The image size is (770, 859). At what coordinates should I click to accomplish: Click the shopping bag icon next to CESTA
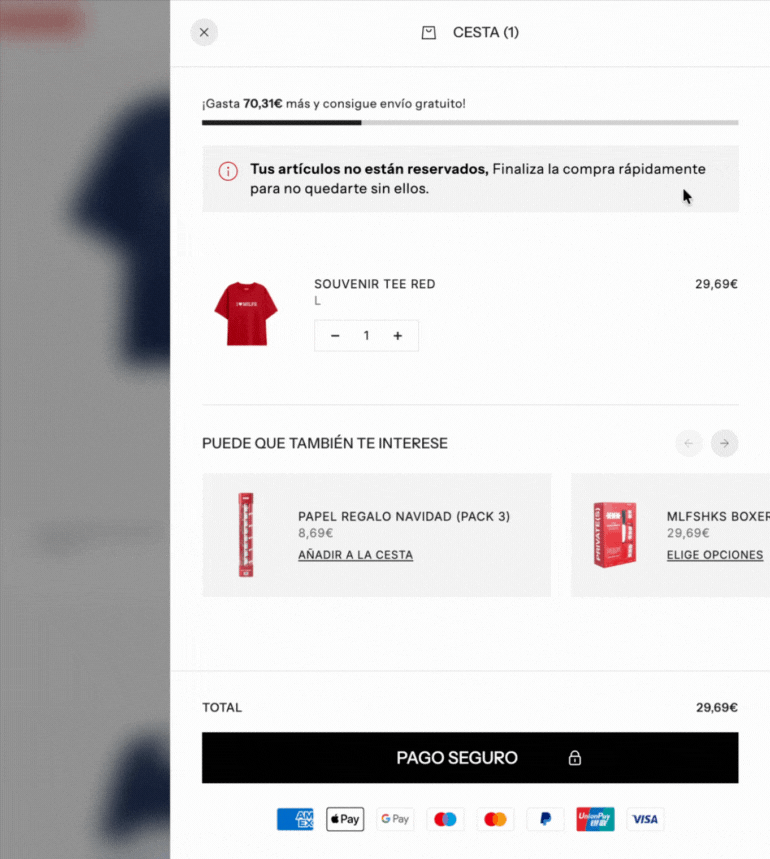(429, 33)
